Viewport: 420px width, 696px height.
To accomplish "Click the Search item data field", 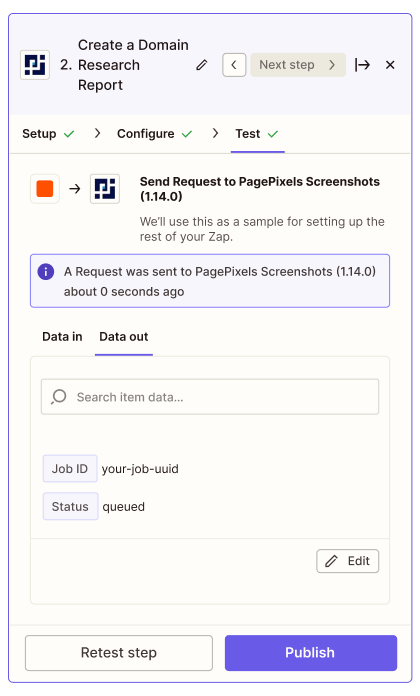I will (x=210, y=397).
